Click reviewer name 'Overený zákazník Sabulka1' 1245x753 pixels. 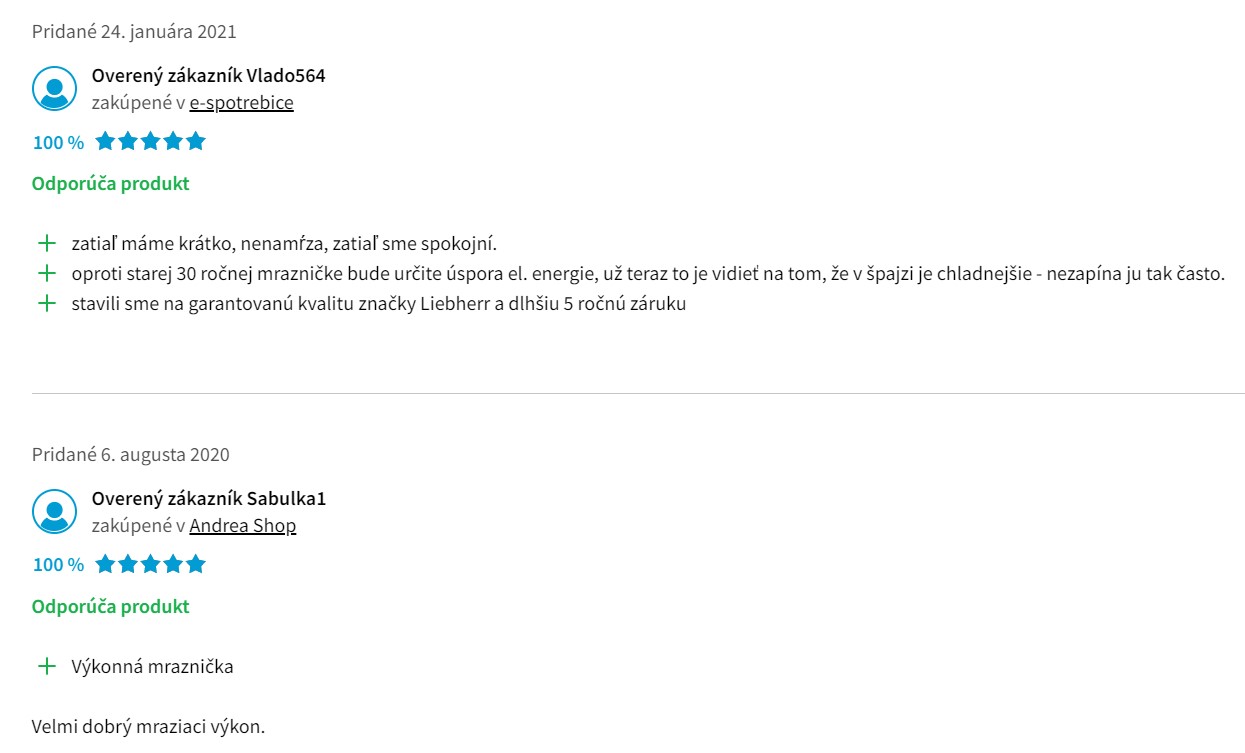click(209, 498)
